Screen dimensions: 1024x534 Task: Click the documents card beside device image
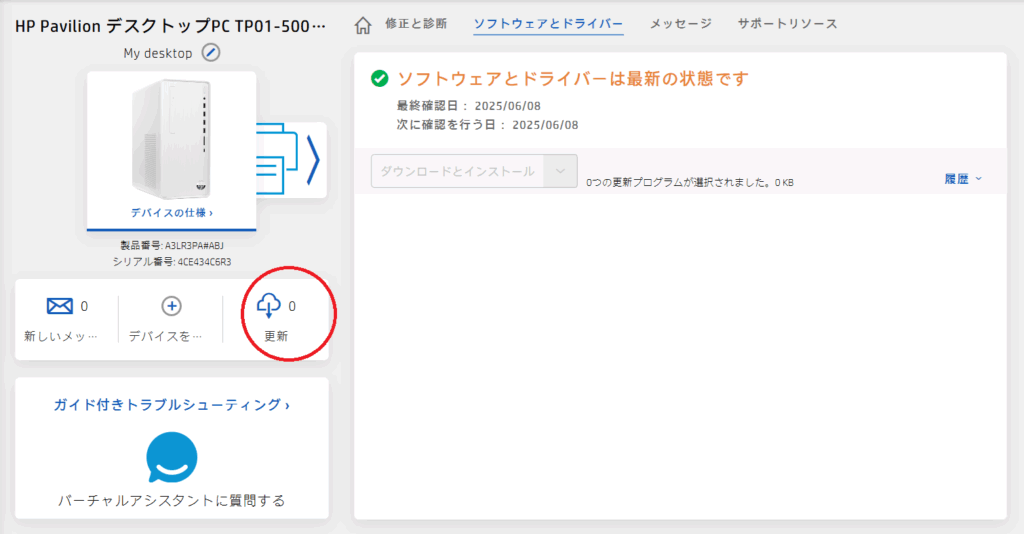click(277, 159)
